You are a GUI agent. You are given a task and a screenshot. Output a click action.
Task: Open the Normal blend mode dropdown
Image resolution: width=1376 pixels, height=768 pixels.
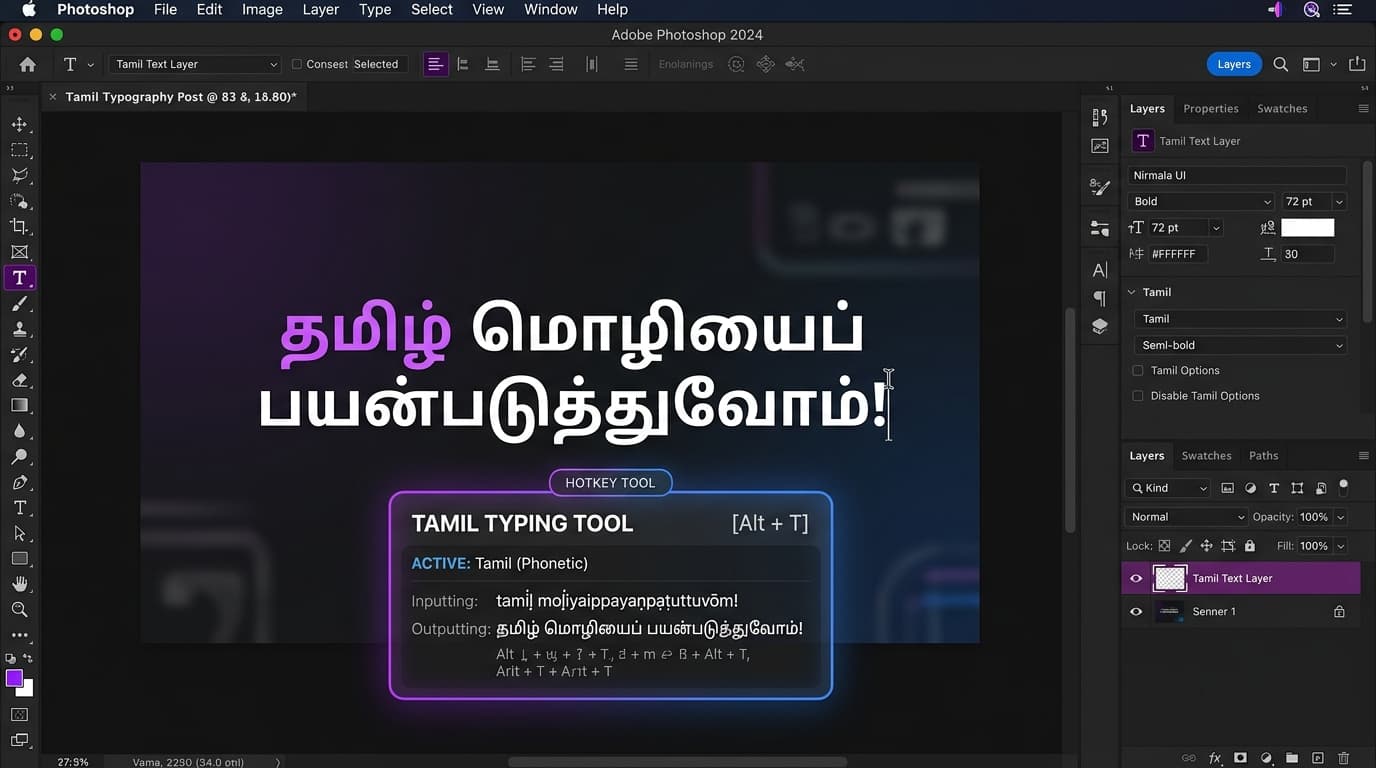click(x=1185, y=517)
